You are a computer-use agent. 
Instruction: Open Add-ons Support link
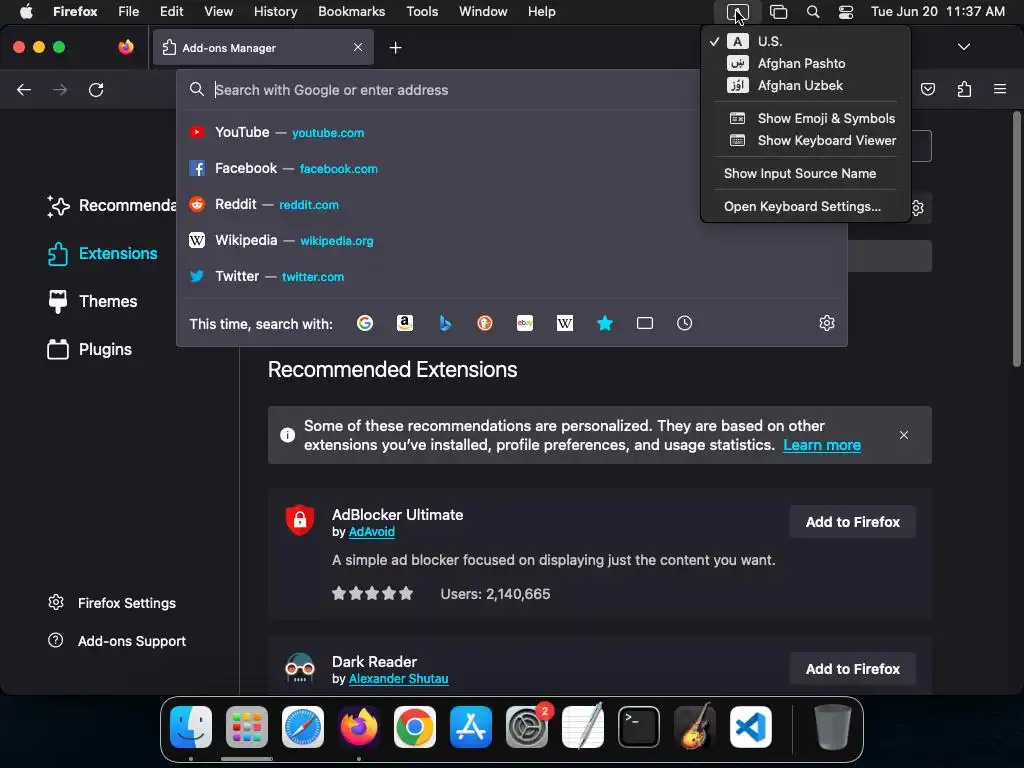coord(117,641)
